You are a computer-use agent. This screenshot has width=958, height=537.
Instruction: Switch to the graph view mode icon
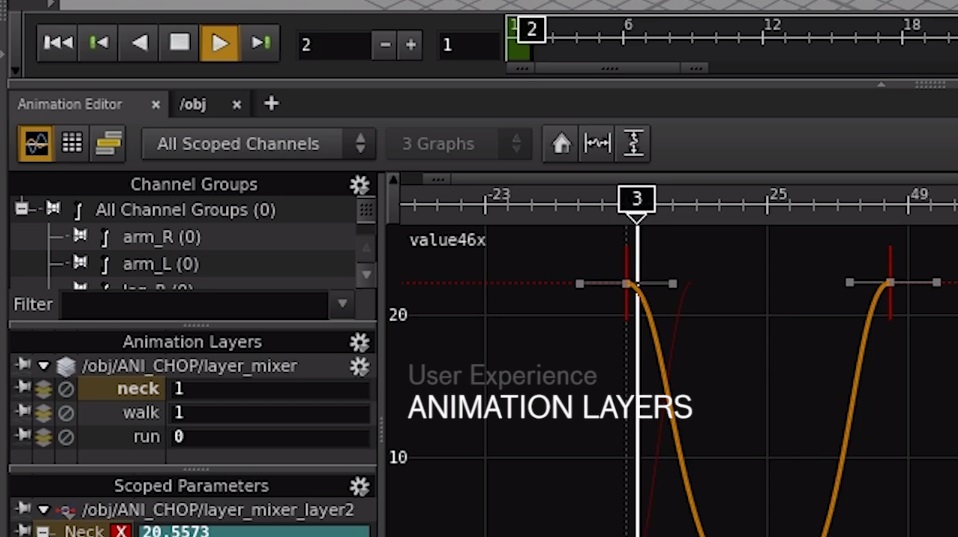37,144
